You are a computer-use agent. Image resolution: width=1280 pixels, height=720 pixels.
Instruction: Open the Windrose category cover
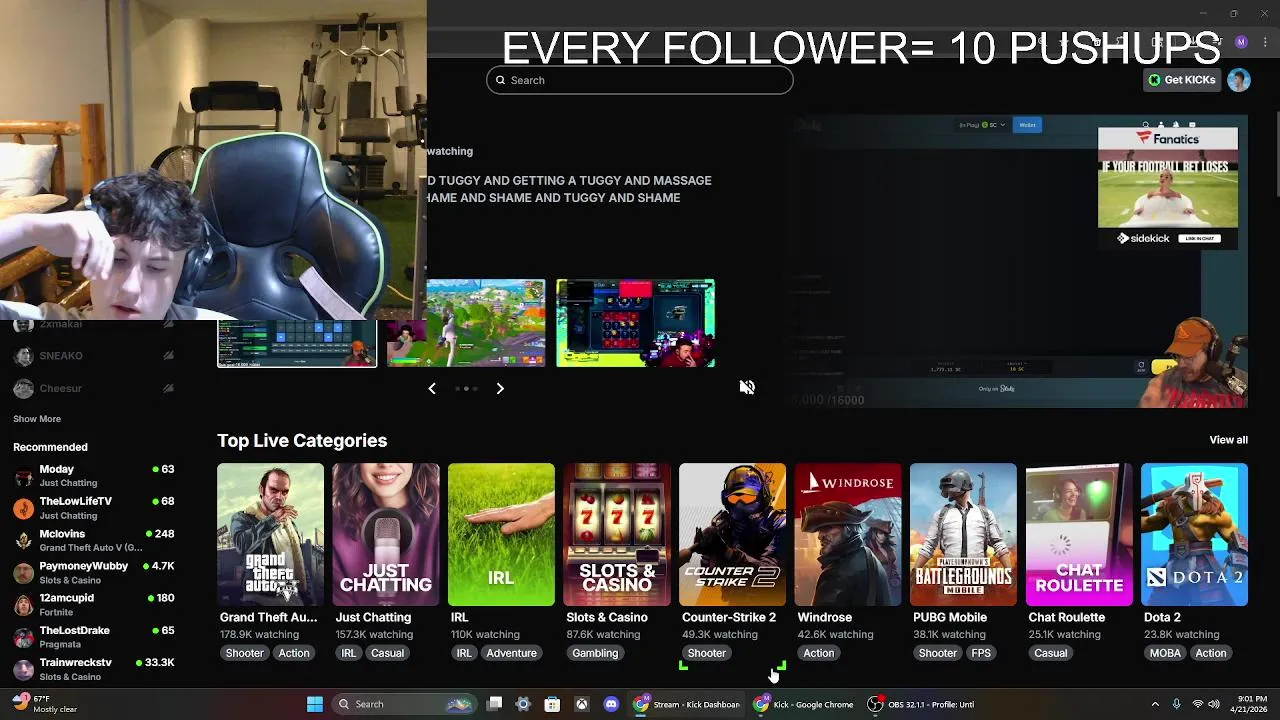(848, 534)
